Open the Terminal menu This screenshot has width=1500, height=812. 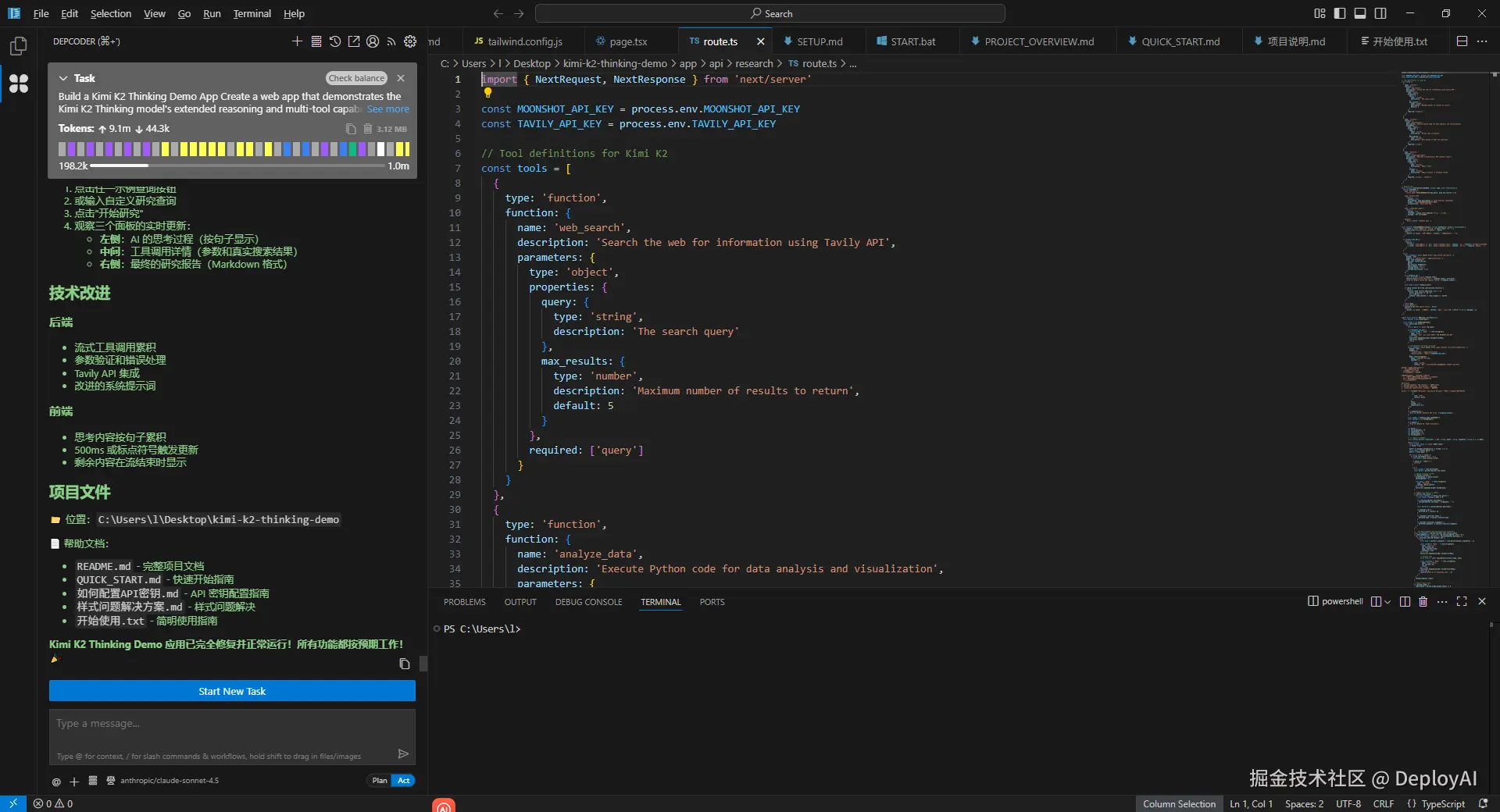point(252,13)
